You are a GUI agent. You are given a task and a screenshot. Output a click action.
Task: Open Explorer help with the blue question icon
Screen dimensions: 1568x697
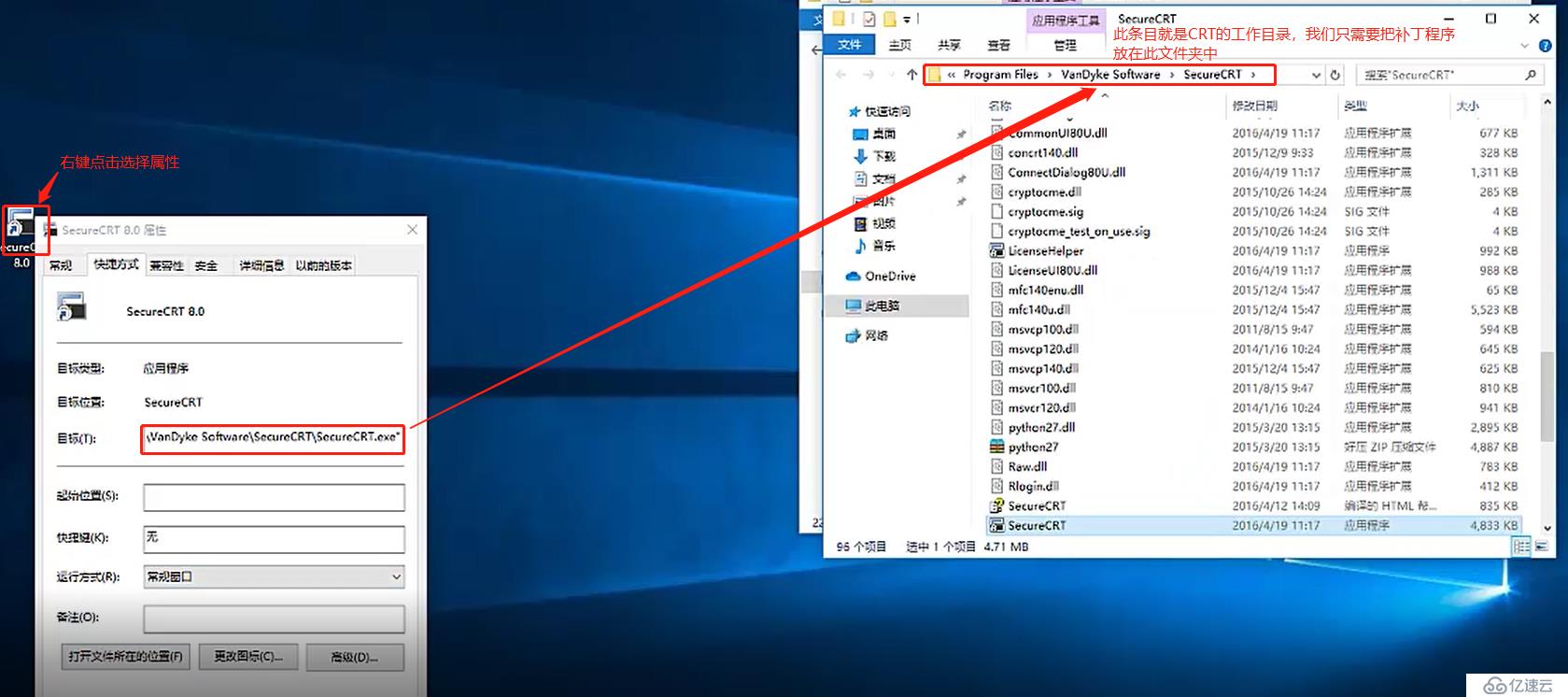coord(1544,45)
